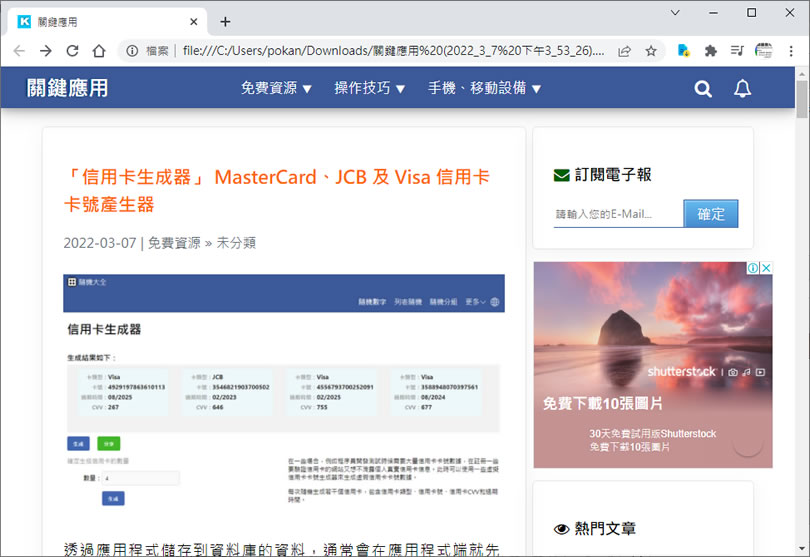Screen dimensions: 810x557
Task: Open a new browser tab
Action: coord(225,22)
